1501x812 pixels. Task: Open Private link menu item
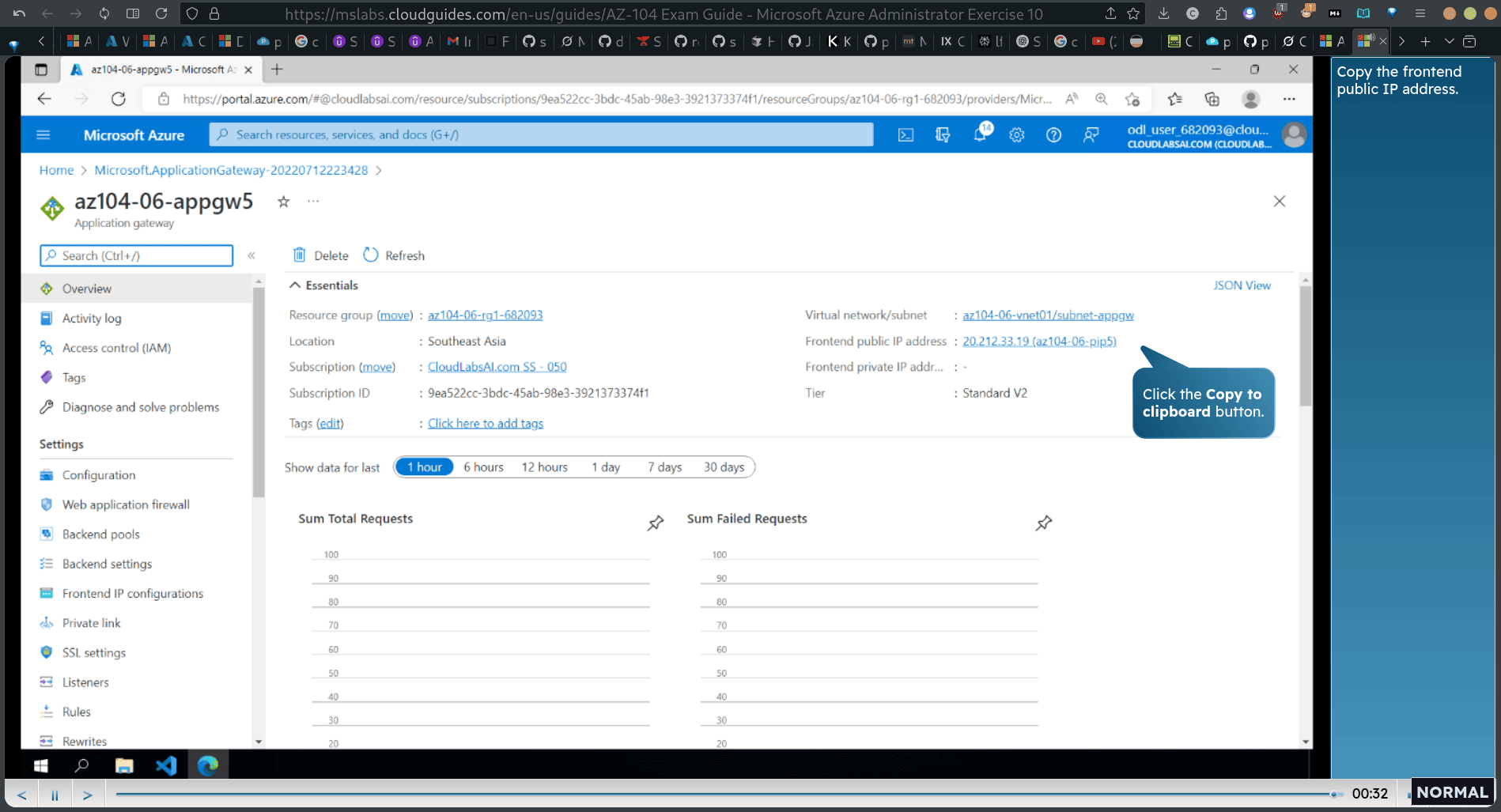(136, 623)
